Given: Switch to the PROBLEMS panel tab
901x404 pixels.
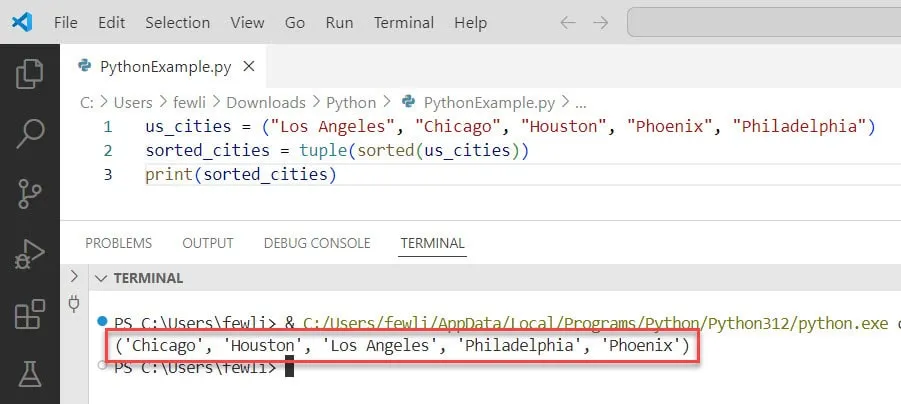Looking at the screenshot, I should tap(118, 243).
